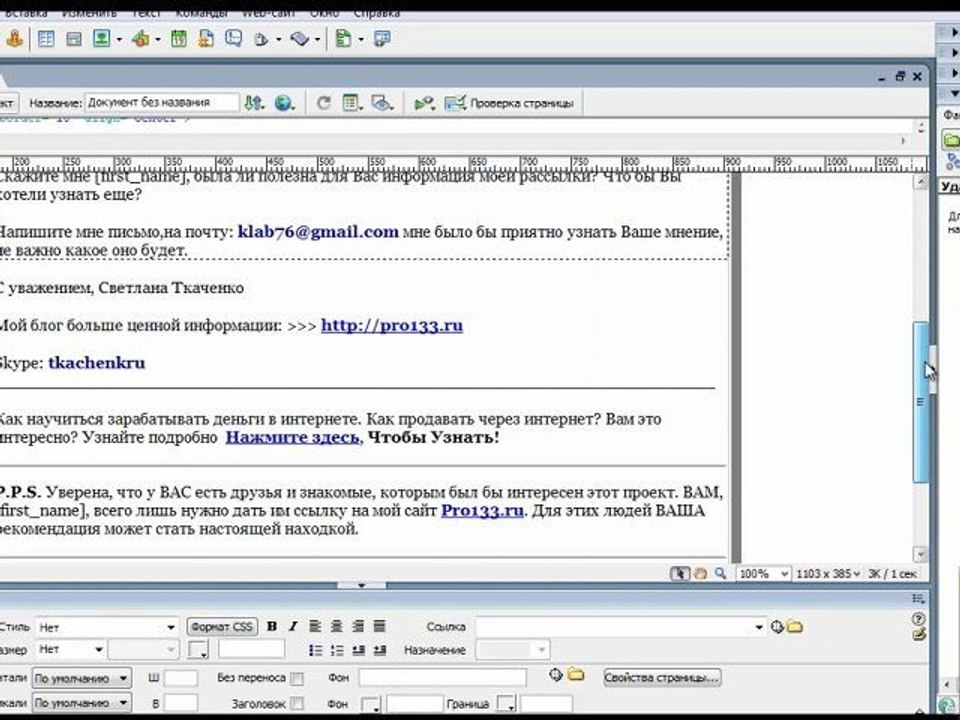Open the Стиль dropdown
Screen dimensions: 960x720
coord(107,627)
